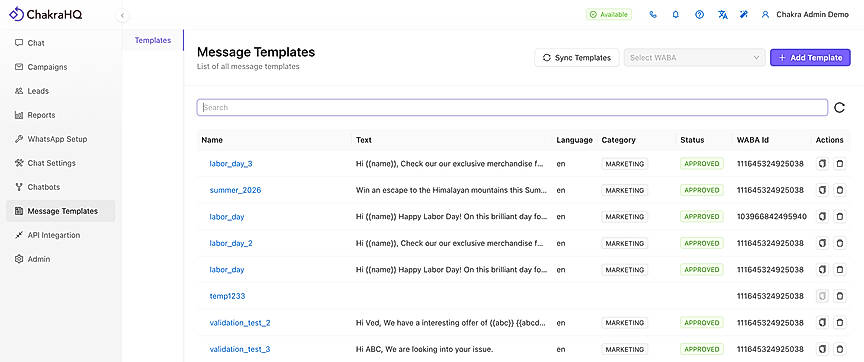Screen dimensions: 864x362
Task: Copy the labor_day_2 template
Action: (822, 243)
